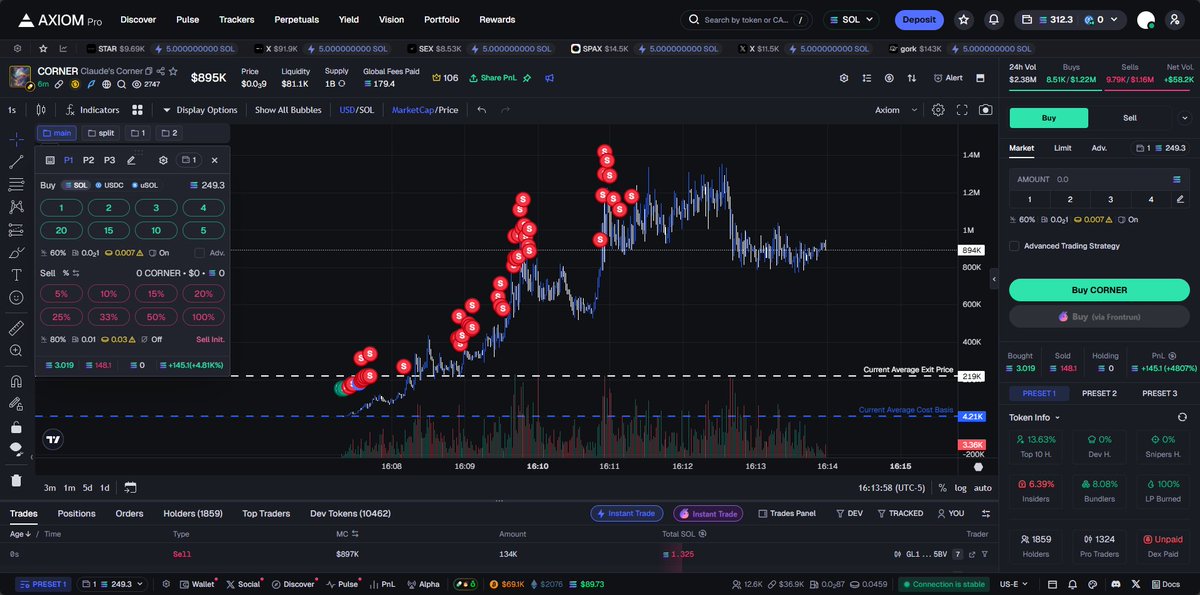This screenshot has width=1200, height=595.
Task: Open the chart settings gear
Action: point(938,110)
